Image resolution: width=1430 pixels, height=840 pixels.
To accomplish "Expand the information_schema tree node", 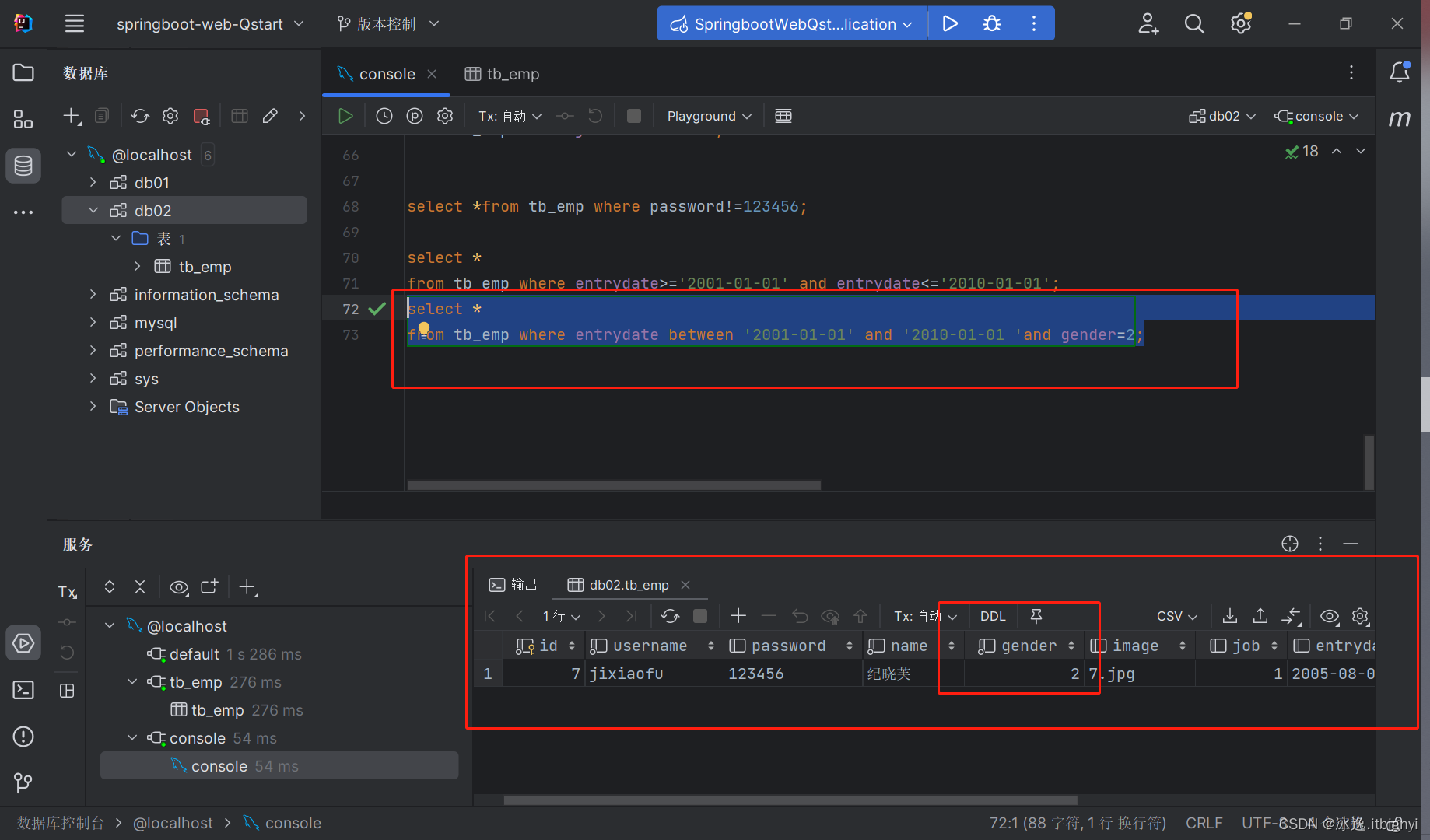I will click(x=93, y=295).
